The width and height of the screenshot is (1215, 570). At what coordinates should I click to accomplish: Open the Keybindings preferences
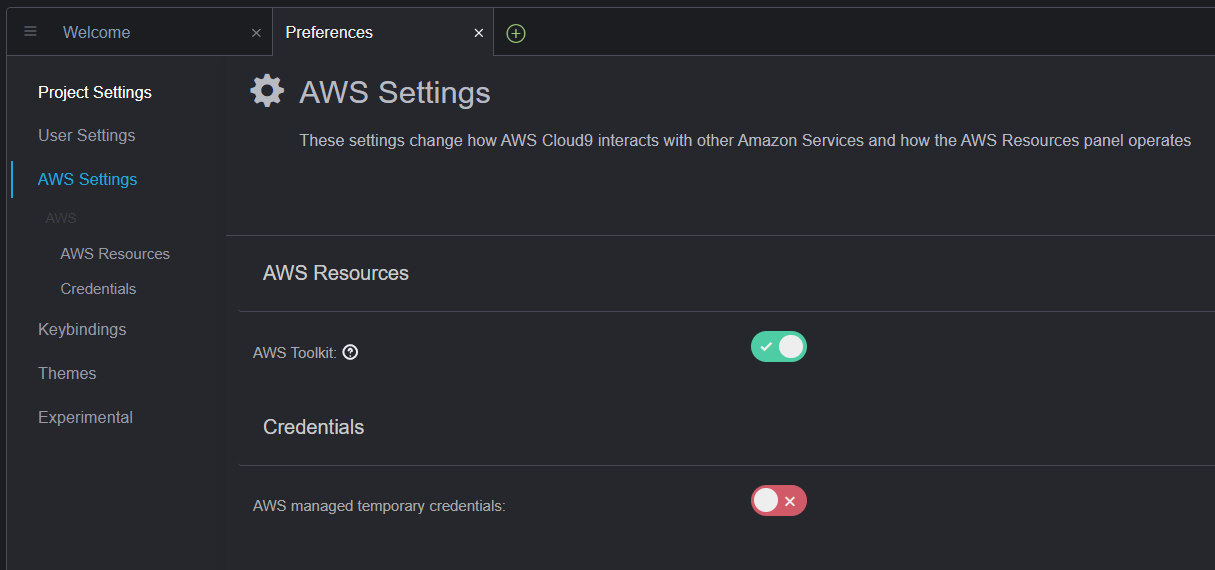coord(82,329)
